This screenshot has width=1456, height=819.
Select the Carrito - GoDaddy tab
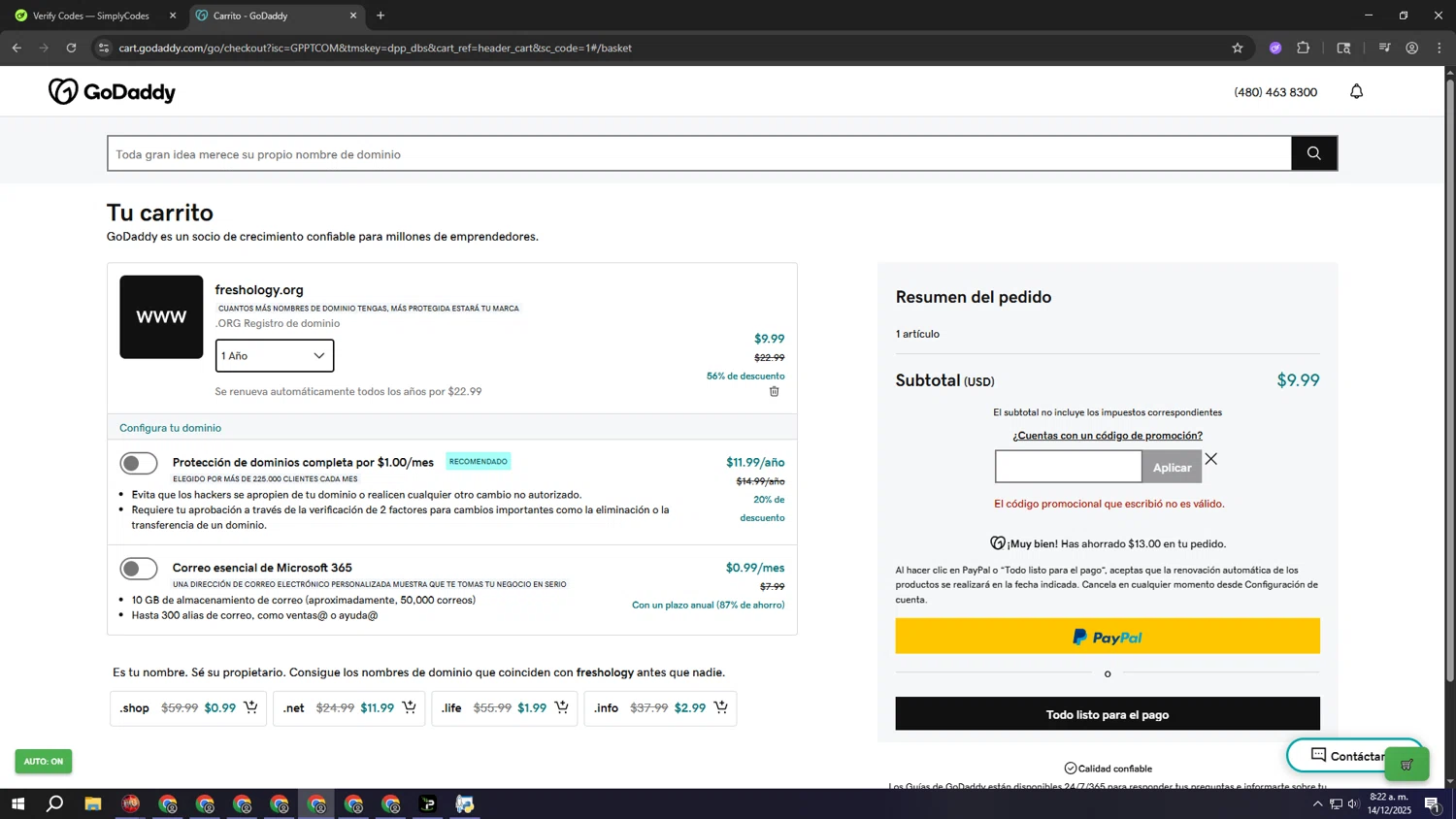click(x=276, y=16)
